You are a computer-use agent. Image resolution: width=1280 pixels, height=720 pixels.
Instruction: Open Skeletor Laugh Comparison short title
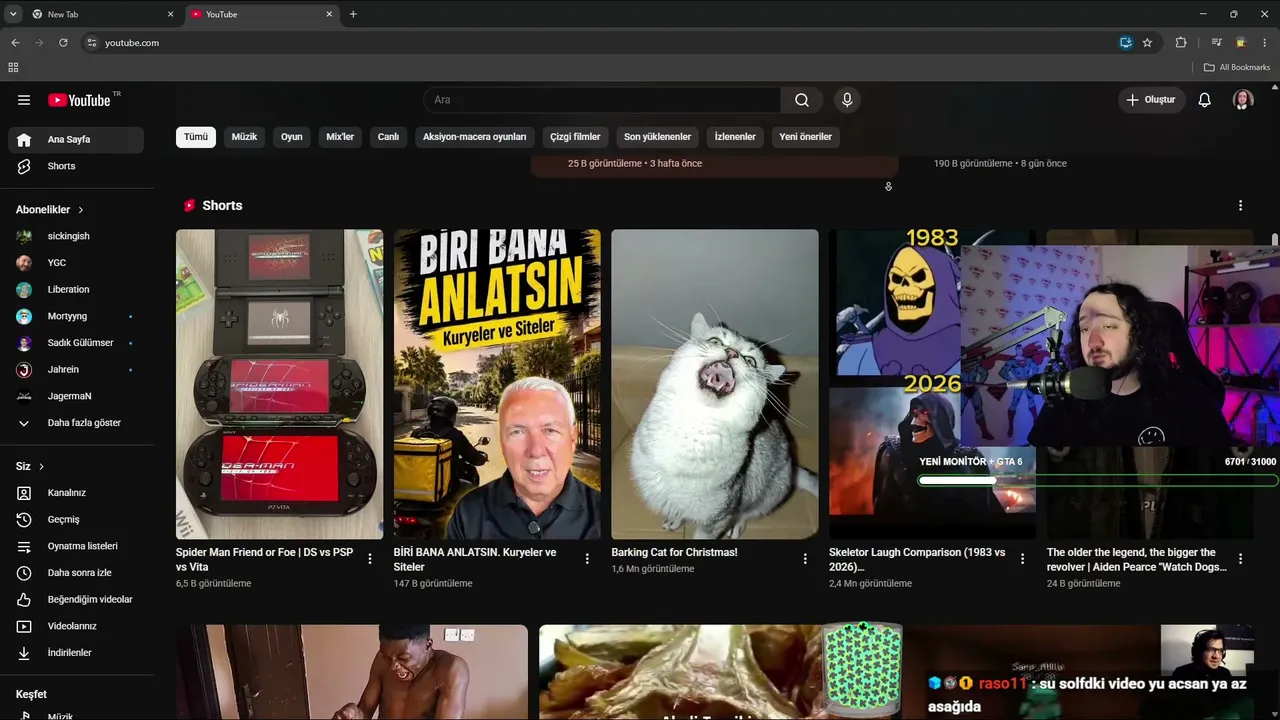(917, 559)
